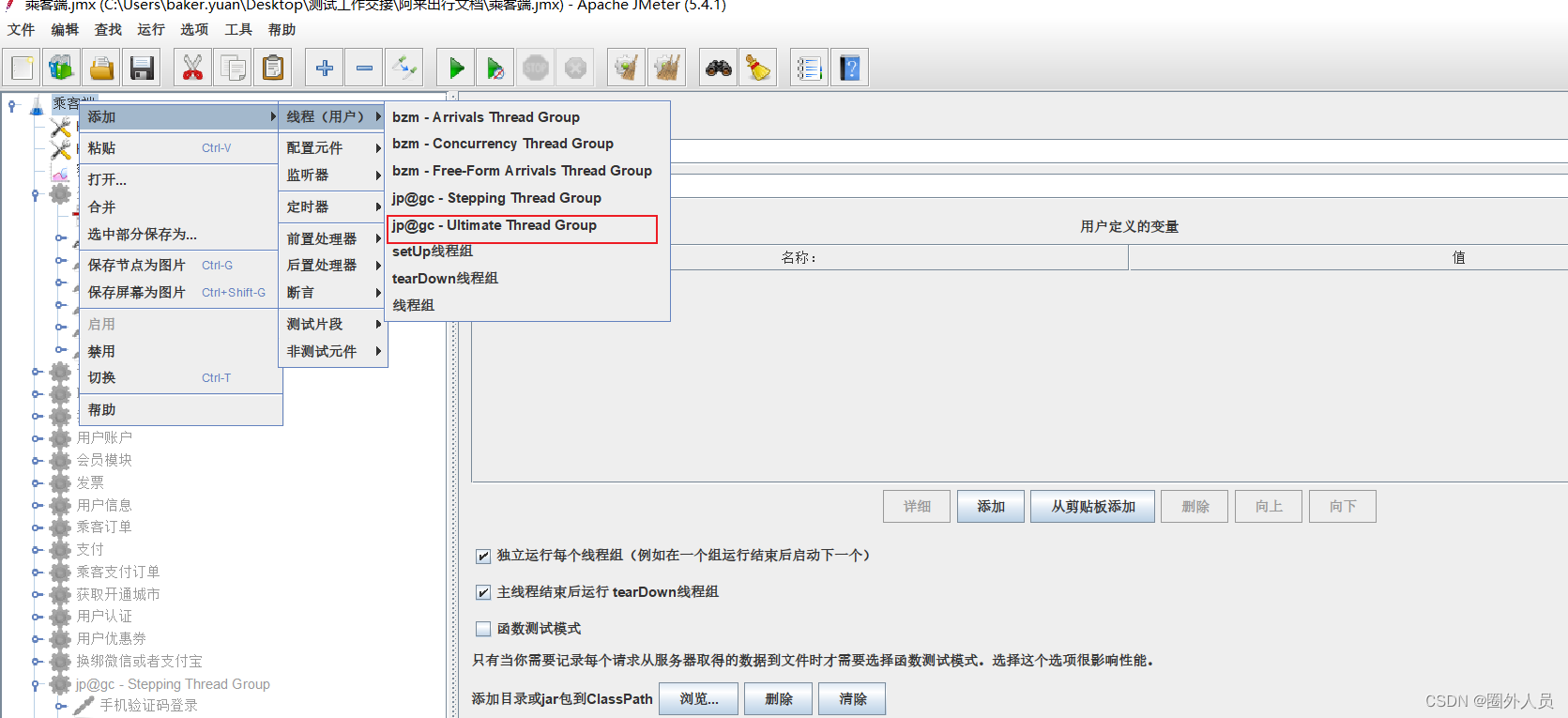Save the test plan with floppy icon
This screenshot has width=1568, height=718.
[142, 68]
